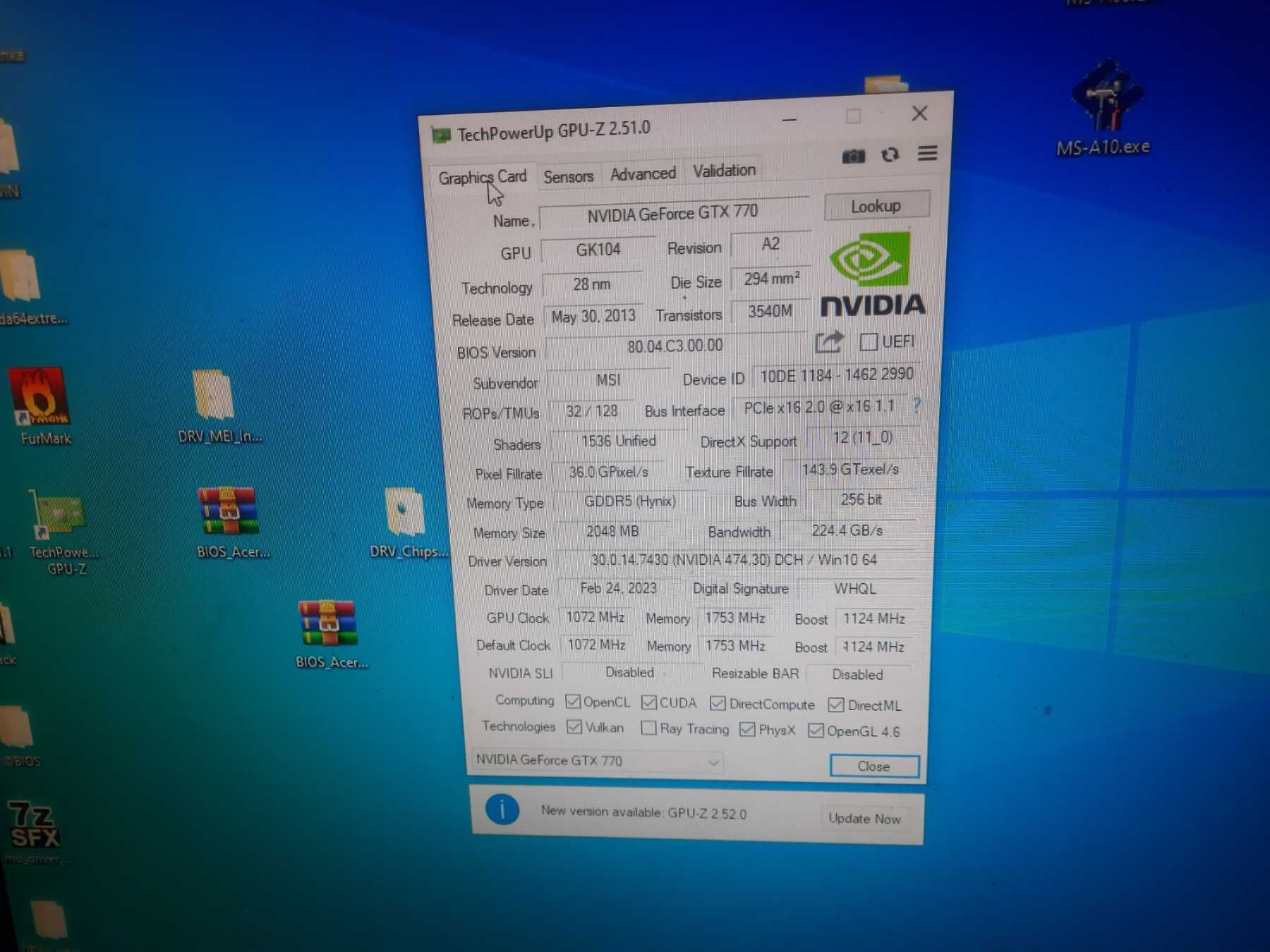Click the Subvendor value MSI

pyautogui.click(x=608, y=380)
